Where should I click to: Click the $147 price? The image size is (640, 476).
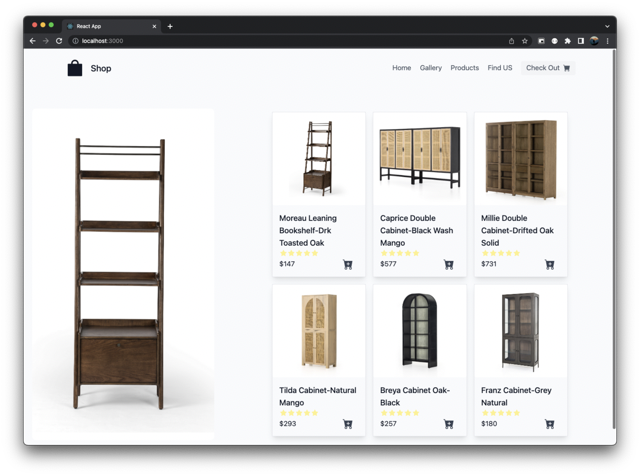pyautogui.click(x=287, y=264)
